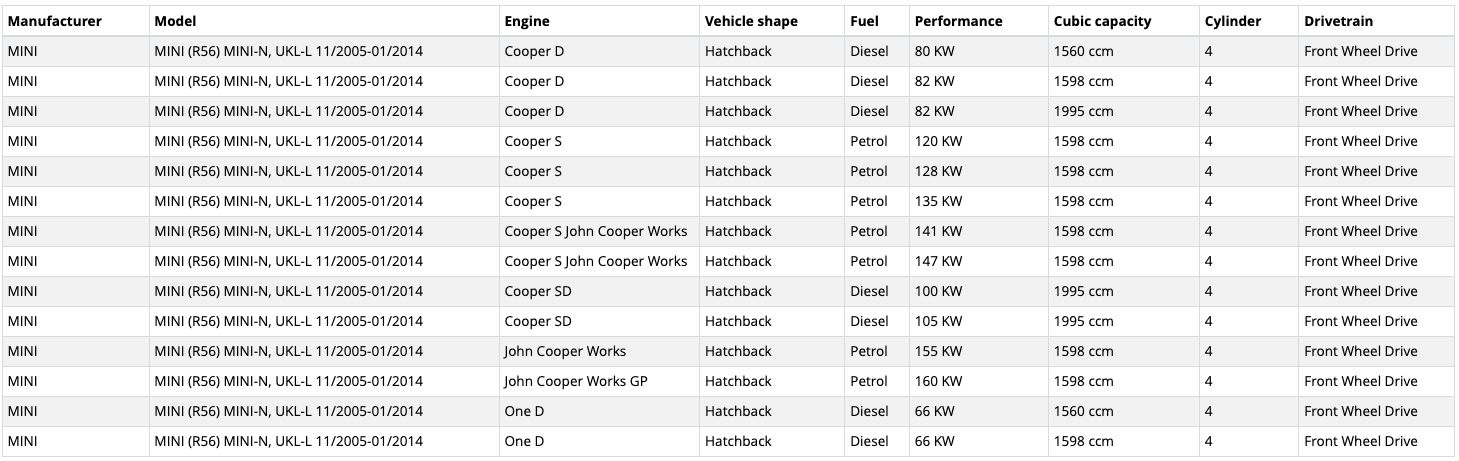The width and height of the screenshot is (1459, 461).
Task: Click the Cubic capacity column header
Action: 1102,21
